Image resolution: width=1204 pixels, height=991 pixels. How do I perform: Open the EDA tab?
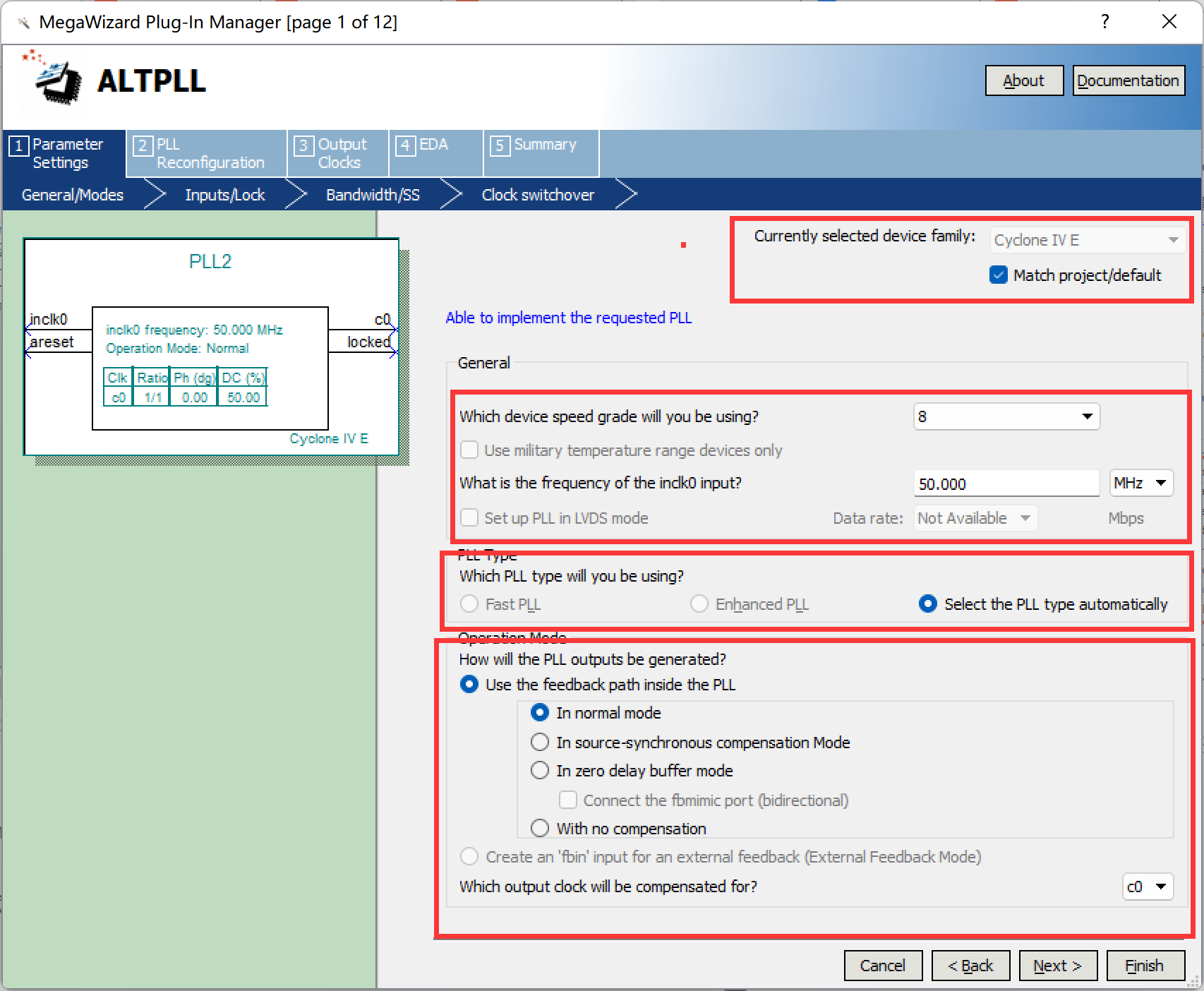[435, 153]
